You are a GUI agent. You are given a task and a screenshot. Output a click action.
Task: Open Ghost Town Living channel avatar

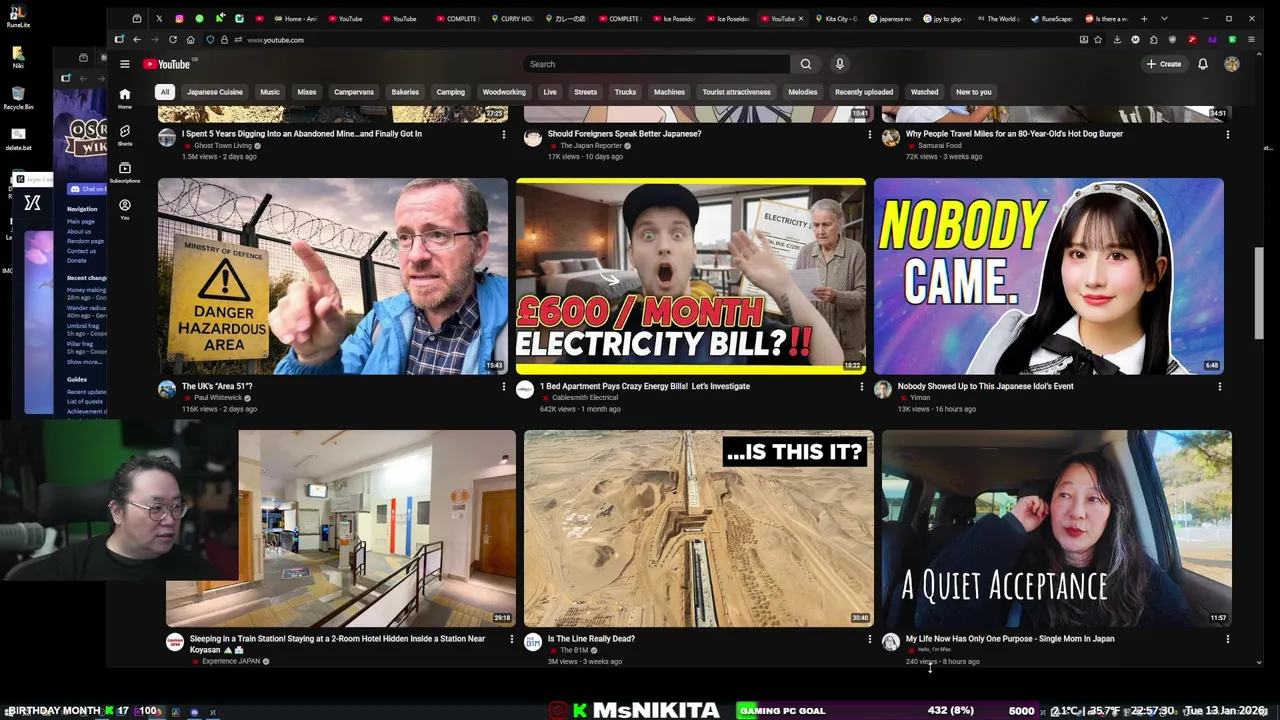[x=167, y=138]
